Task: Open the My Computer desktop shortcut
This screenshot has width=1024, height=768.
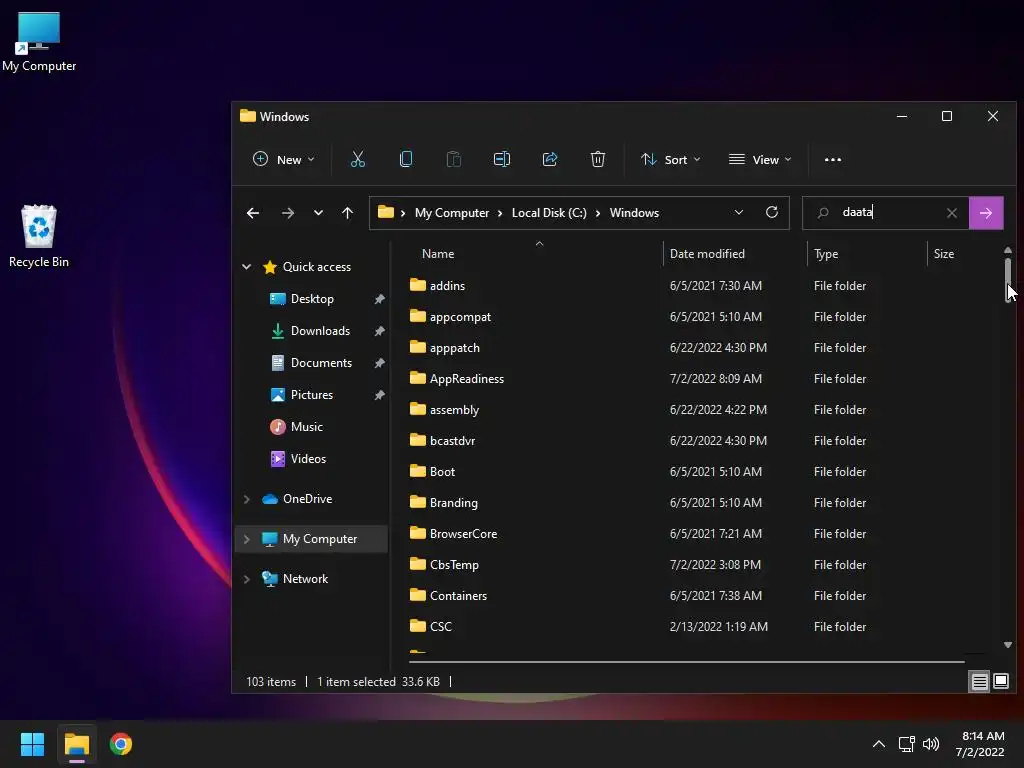Action: 39,42
